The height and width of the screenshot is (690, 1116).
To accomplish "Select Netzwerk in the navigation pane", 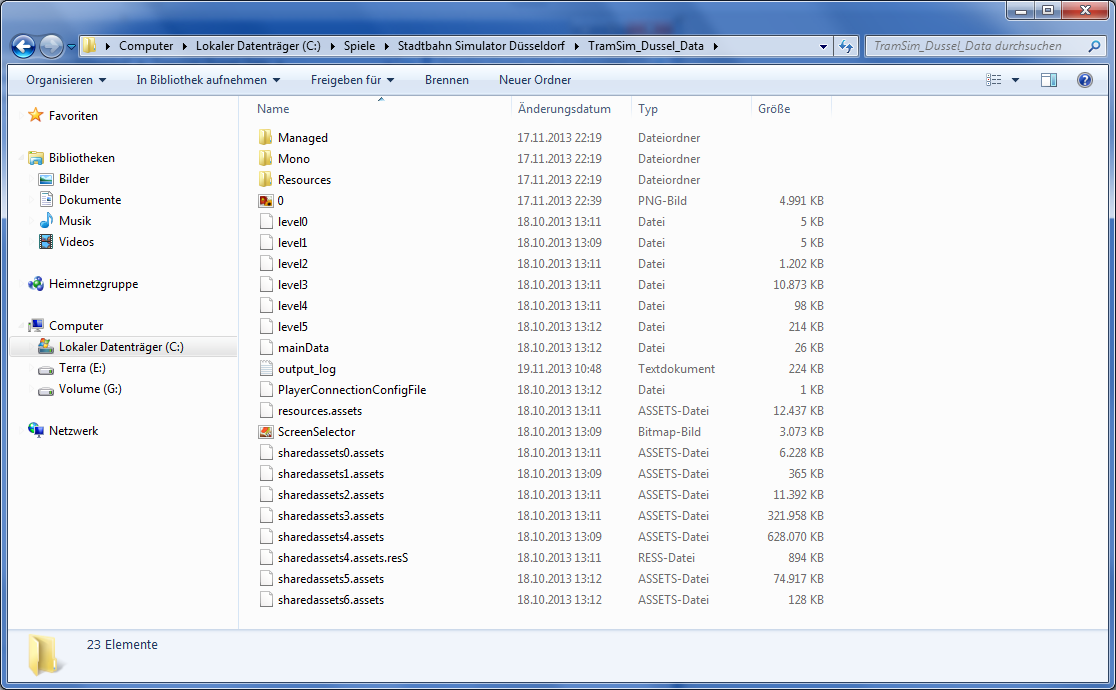I will (73, 431).
